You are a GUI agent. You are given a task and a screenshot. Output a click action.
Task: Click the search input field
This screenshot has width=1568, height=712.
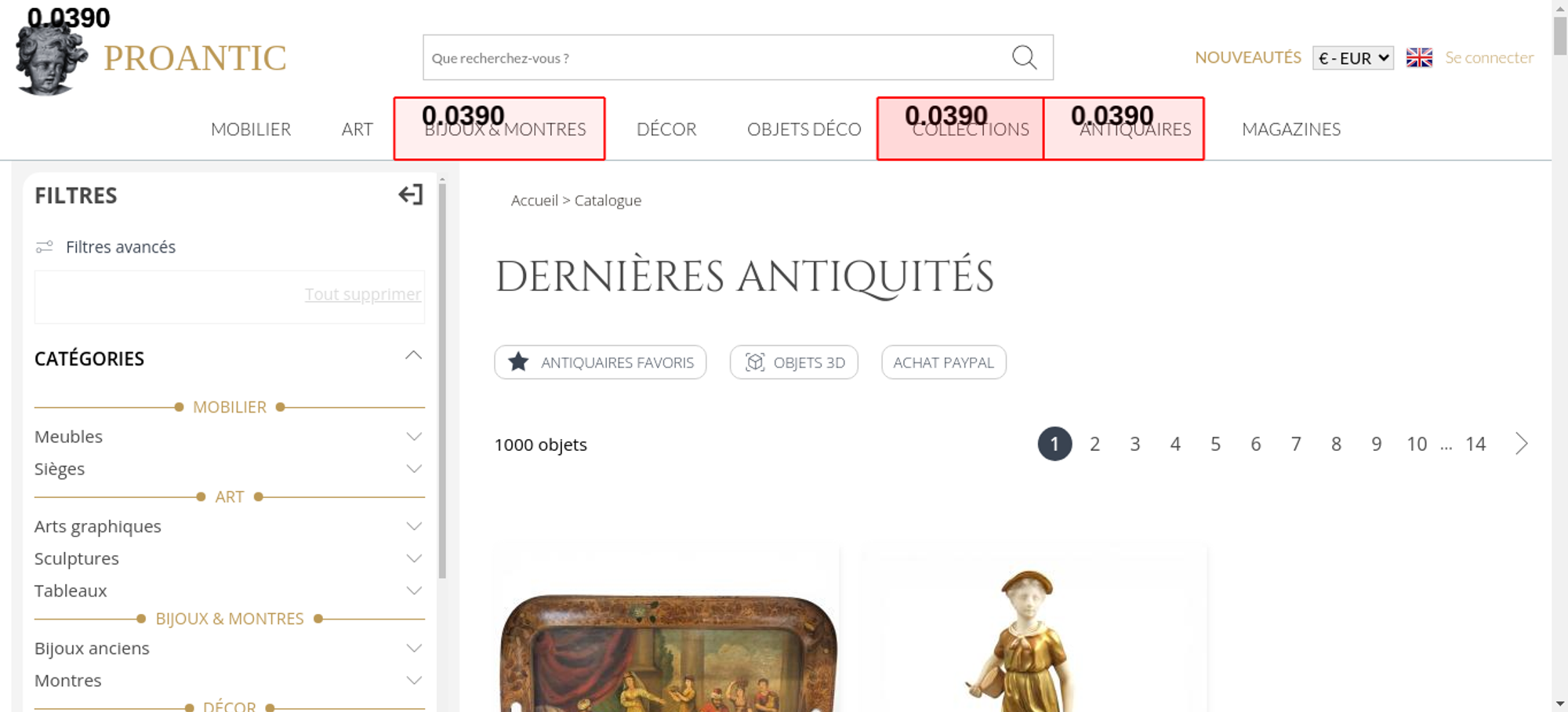click(x=713, y=58)
